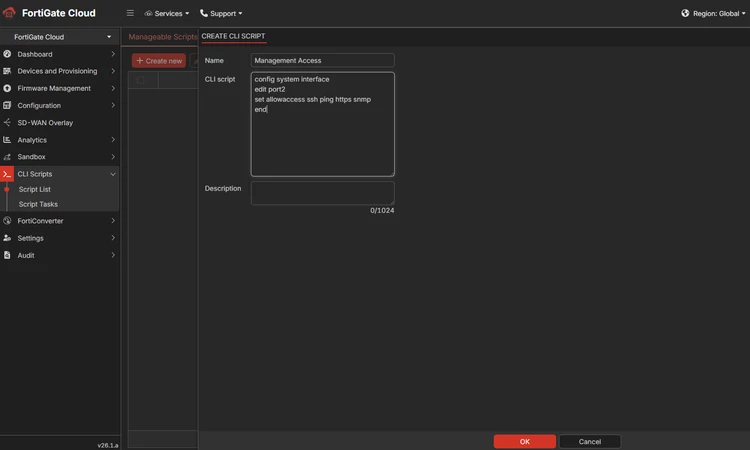Expand the Firmware Management chevron
750x450 pixels.
[x=113, y=88]
